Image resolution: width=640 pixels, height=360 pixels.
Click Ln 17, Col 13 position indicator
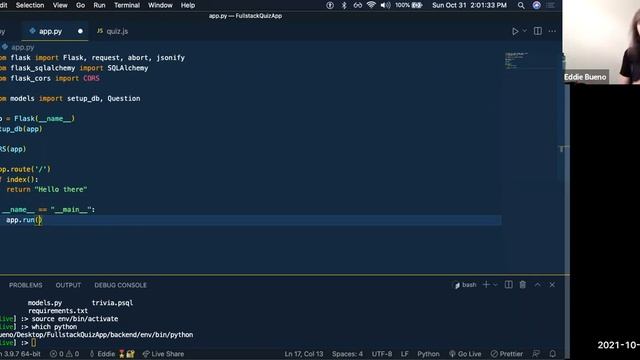point(304,354)
